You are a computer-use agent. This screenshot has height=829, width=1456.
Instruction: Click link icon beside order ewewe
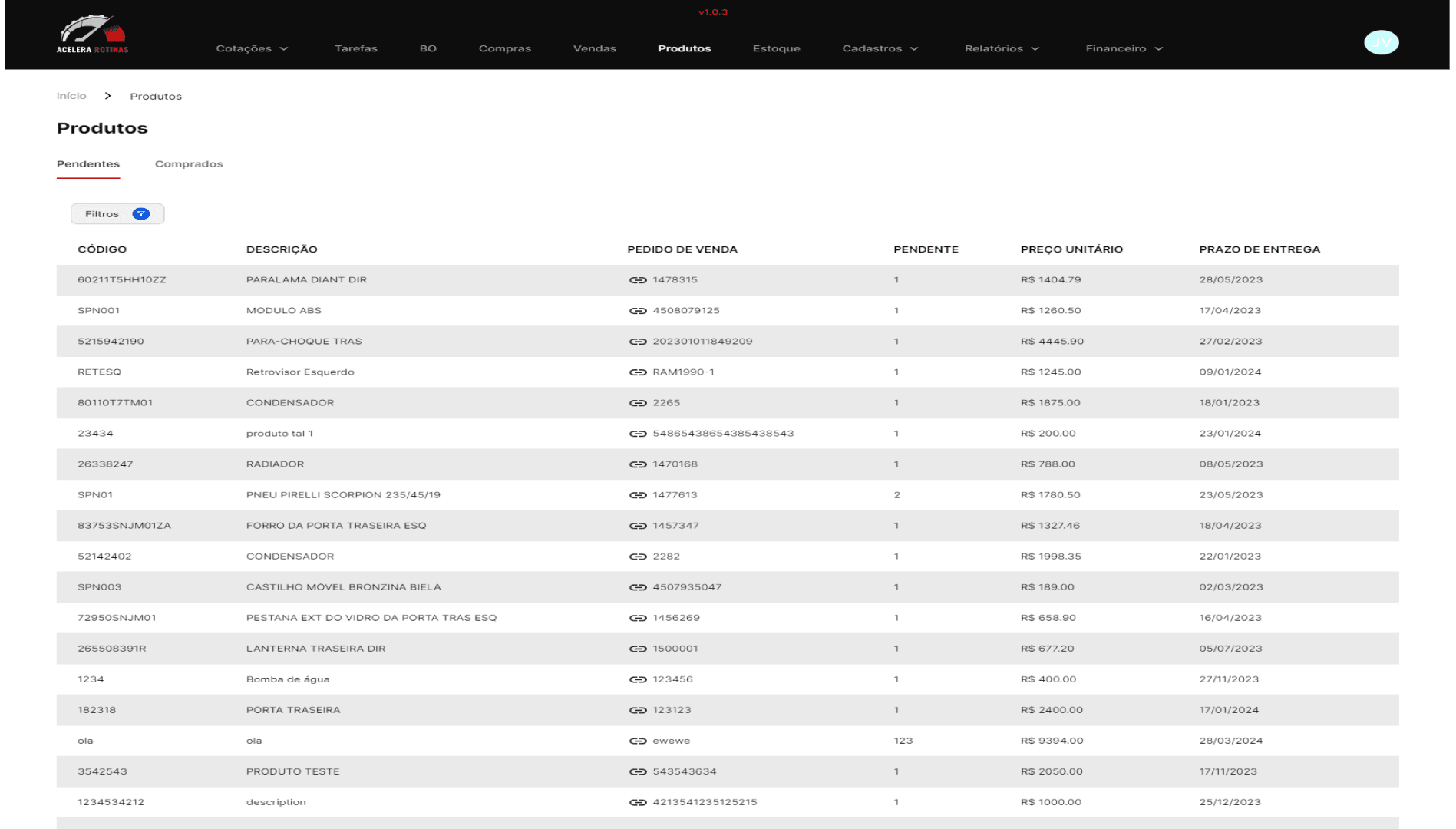638,741
